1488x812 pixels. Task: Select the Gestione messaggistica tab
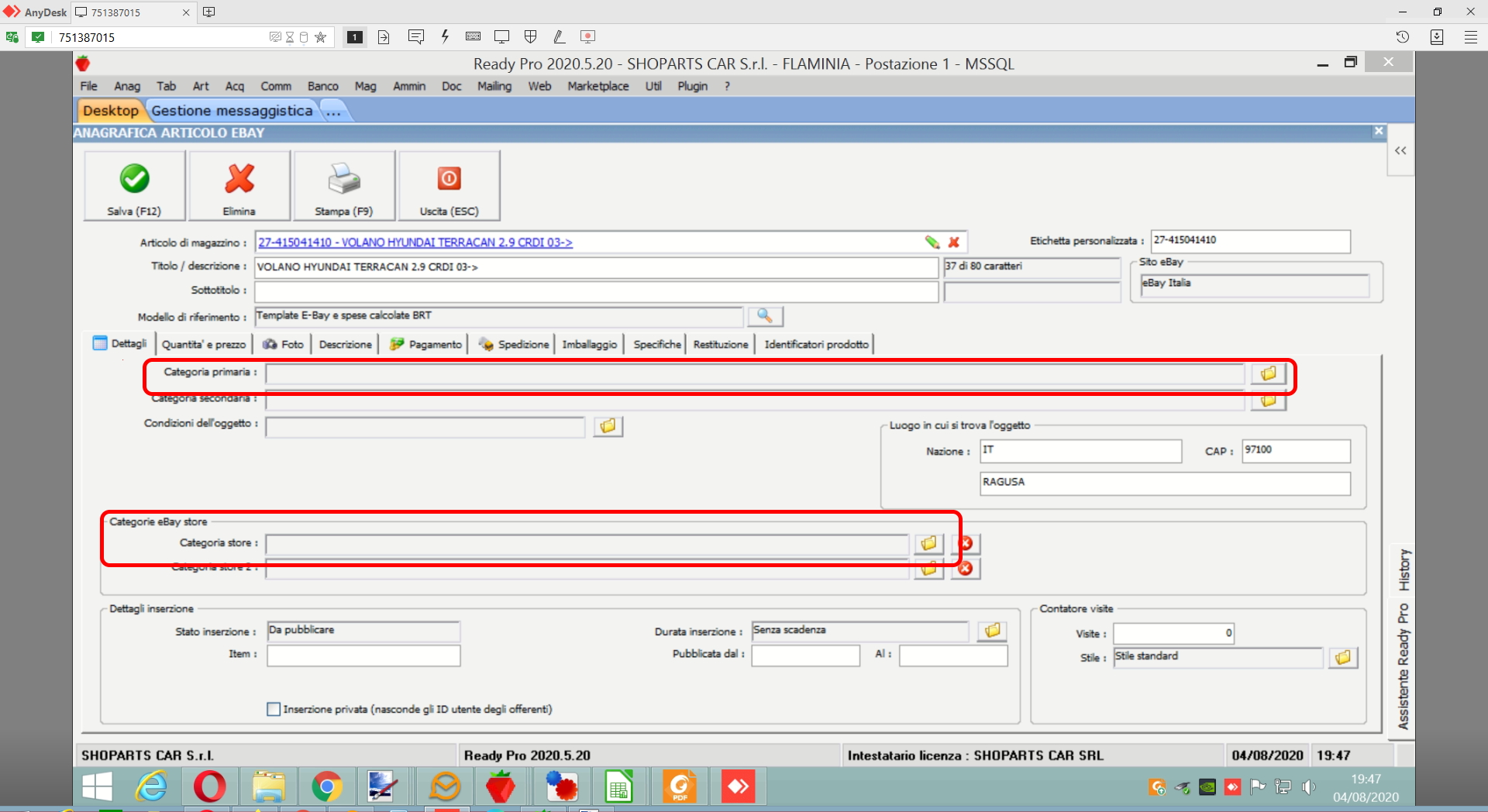[x=232, y=111]
